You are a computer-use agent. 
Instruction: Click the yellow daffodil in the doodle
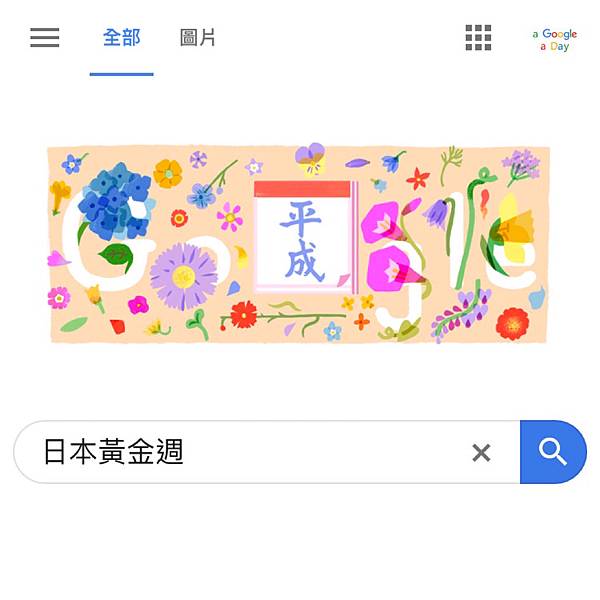(511, 233)
